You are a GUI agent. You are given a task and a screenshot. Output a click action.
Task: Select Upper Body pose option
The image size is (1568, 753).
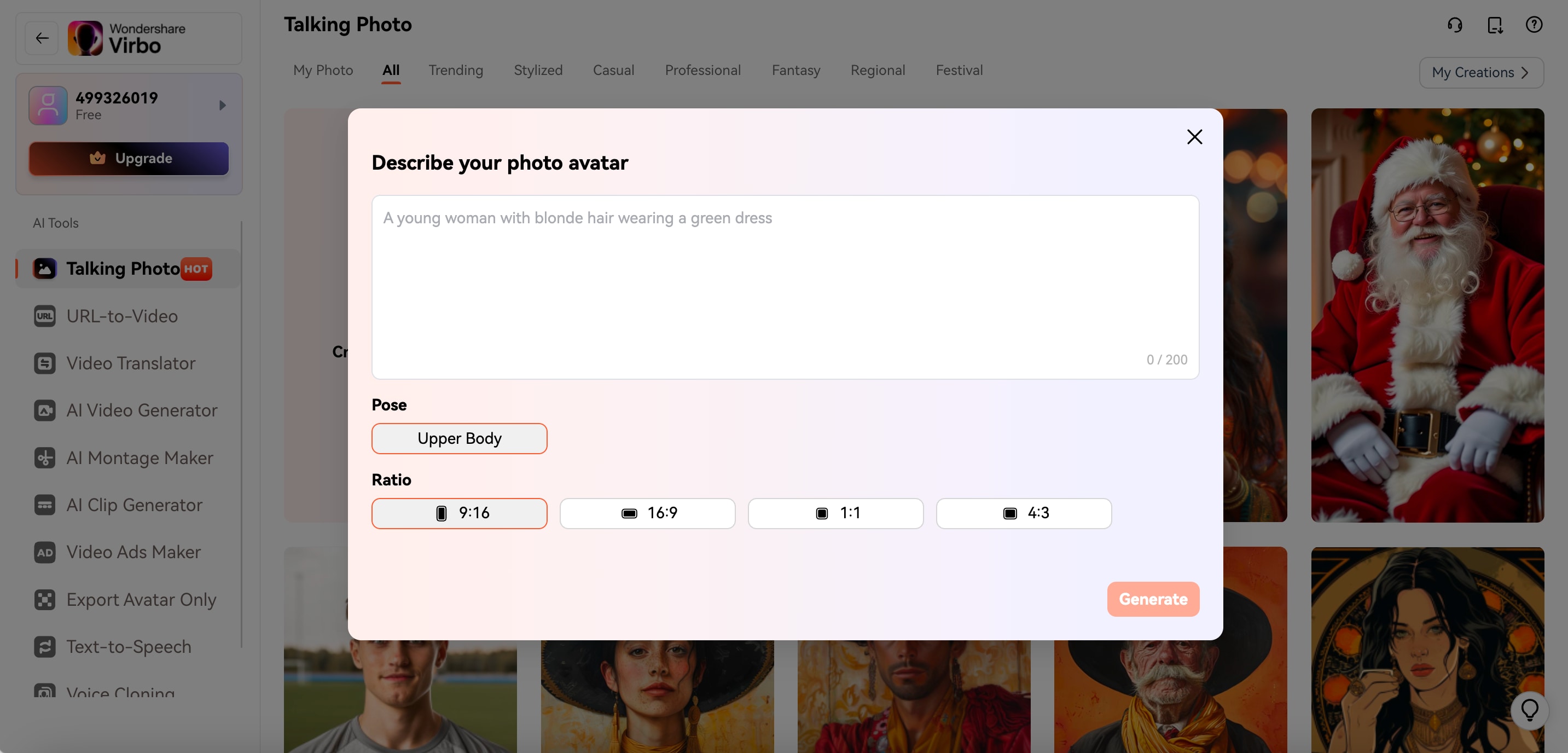point(459,438)
